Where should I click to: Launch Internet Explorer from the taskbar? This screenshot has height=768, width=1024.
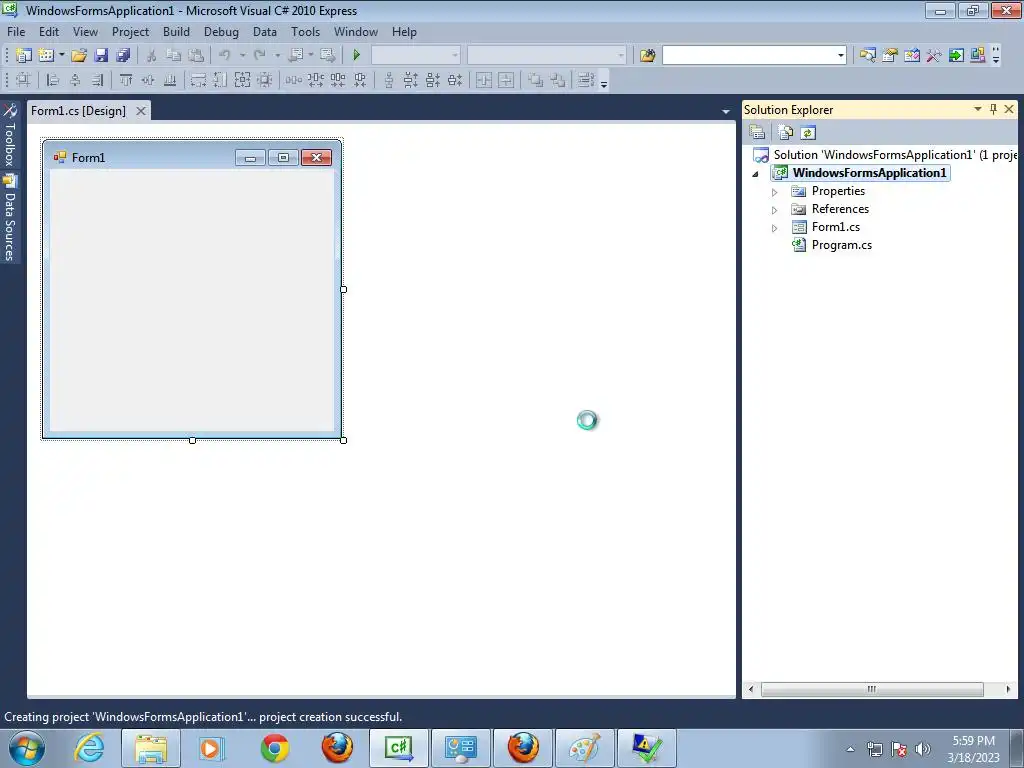[x=89, y=748]
